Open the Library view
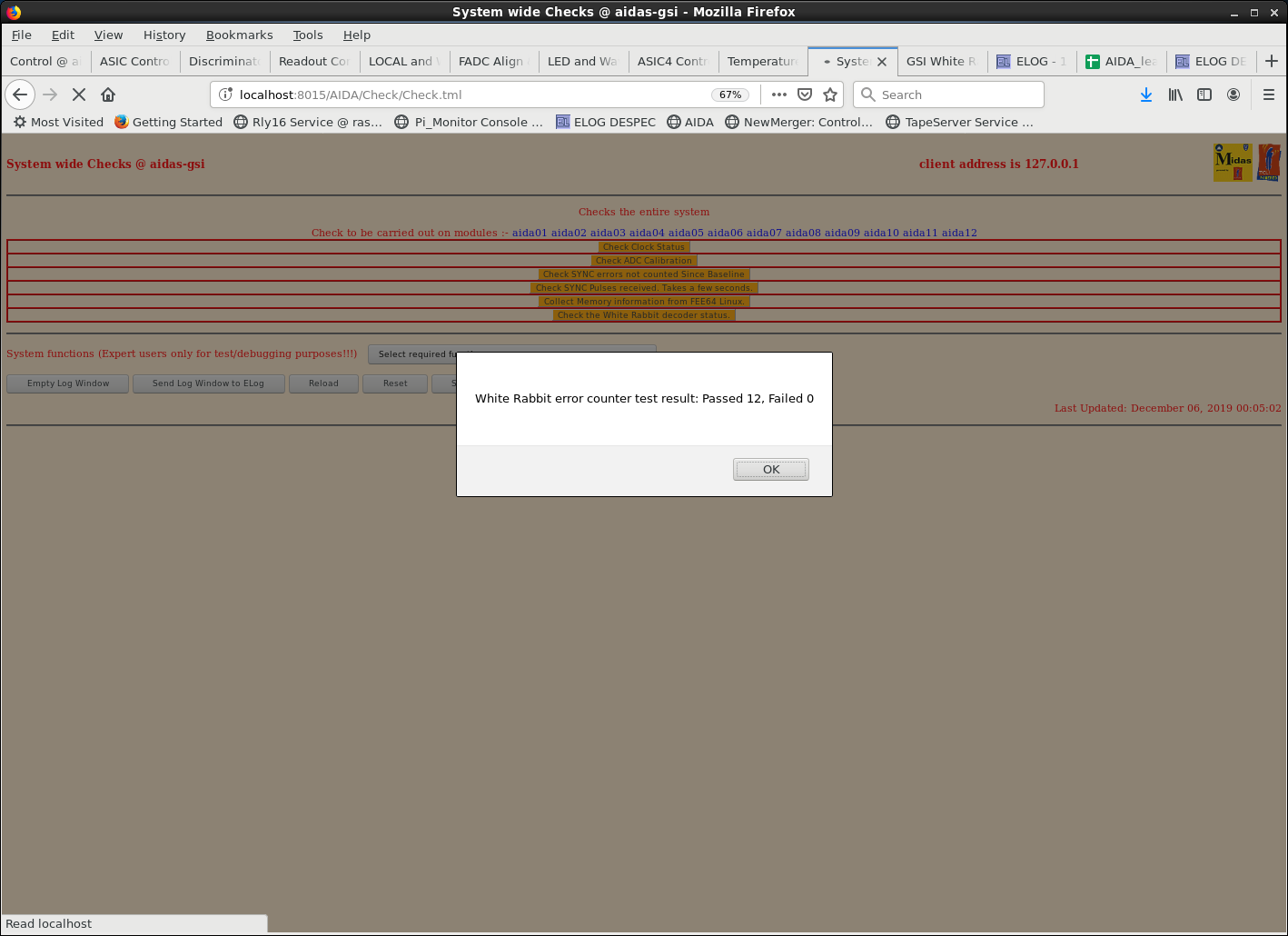This screenshot has width=1288, height=936. click(1175, 95)
